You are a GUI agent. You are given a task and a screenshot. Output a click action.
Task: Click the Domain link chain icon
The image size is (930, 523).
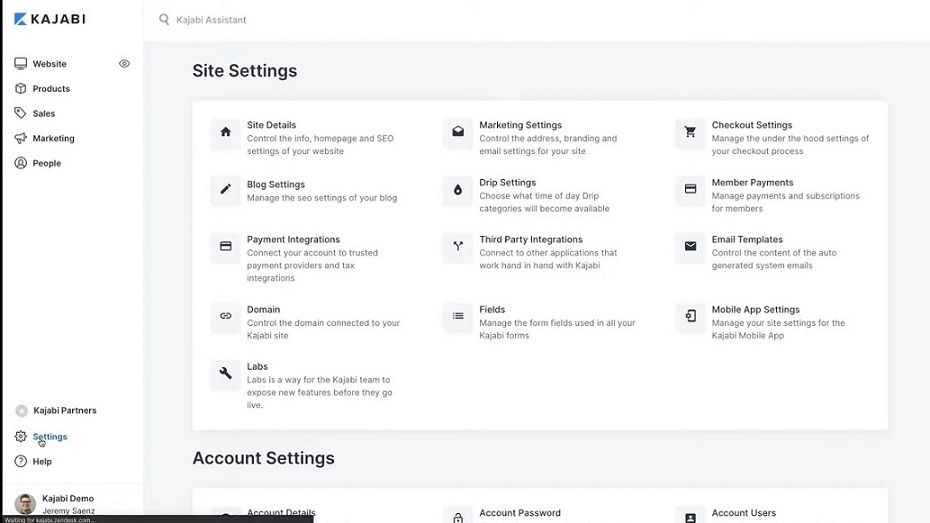tap(225, 316)
